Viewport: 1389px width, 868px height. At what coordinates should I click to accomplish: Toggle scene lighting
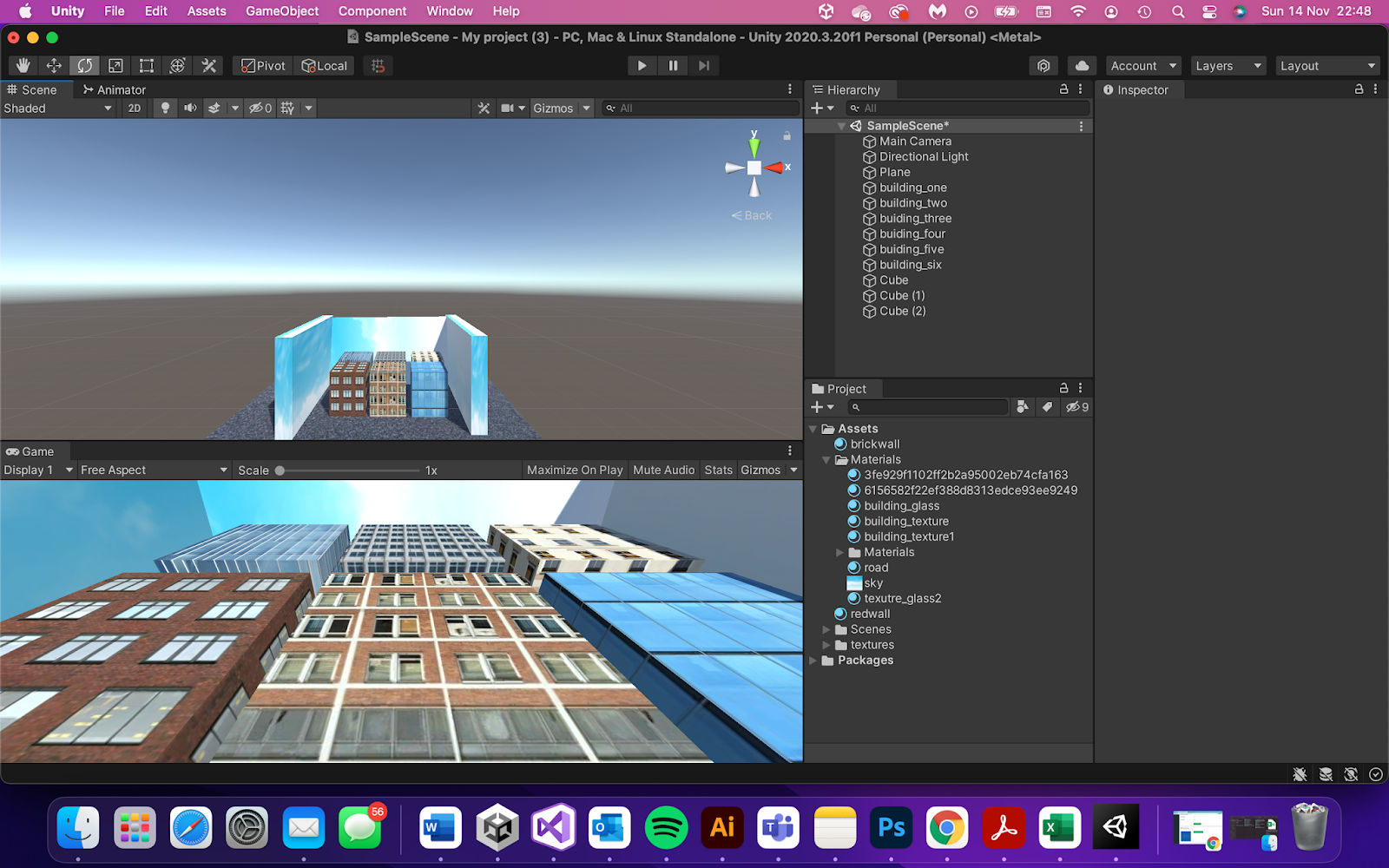click(x=165, y=108)
